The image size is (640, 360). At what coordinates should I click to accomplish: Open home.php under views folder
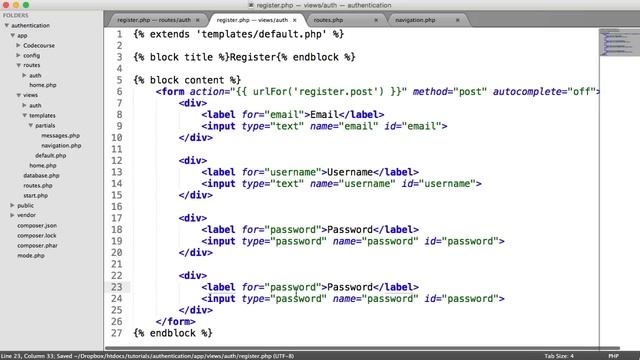(x=42, y=165)
